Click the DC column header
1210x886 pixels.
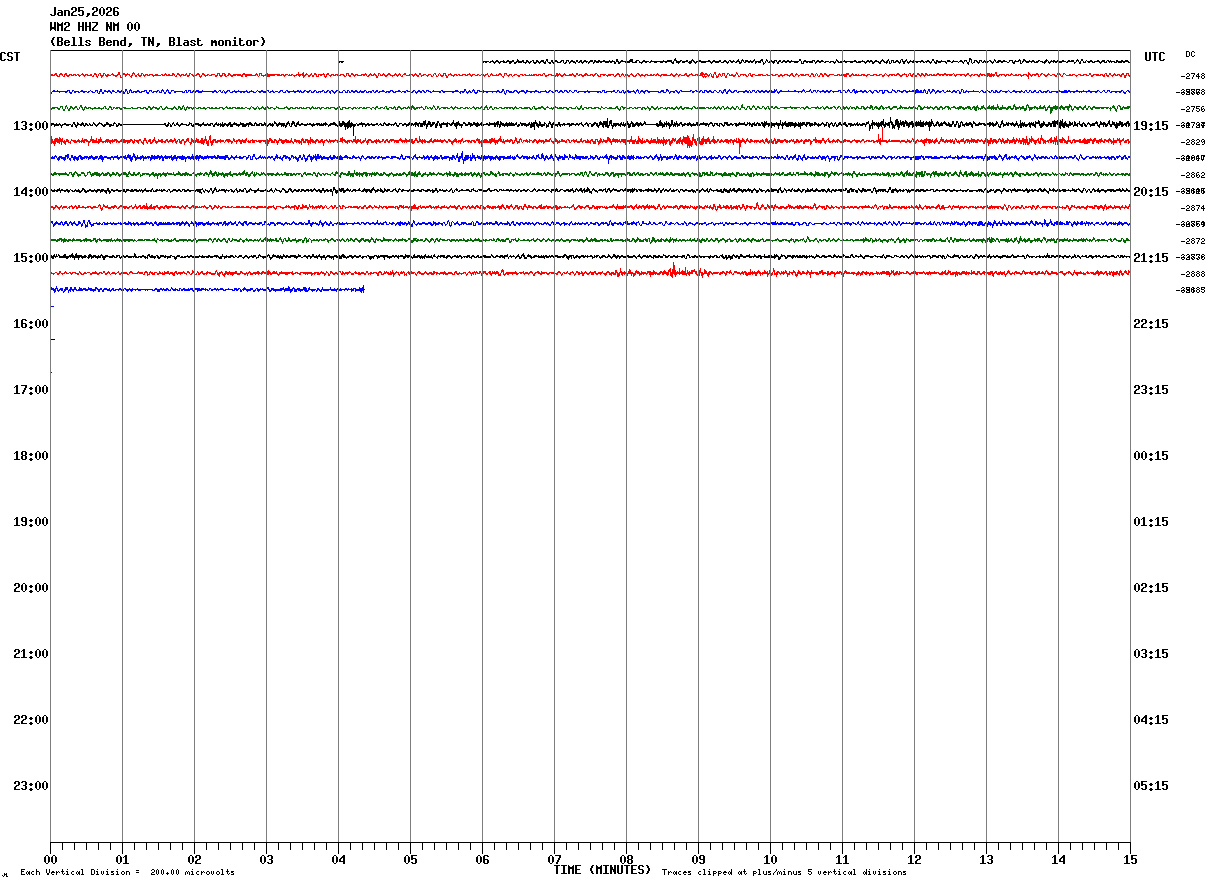(x=1190, y=54)
